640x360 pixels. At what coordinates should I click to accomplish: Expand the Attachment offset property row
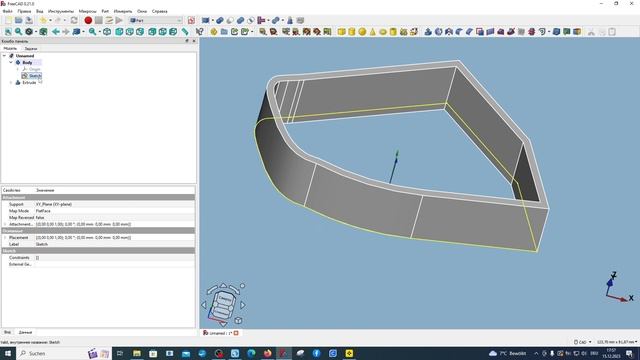coord(5,224)
